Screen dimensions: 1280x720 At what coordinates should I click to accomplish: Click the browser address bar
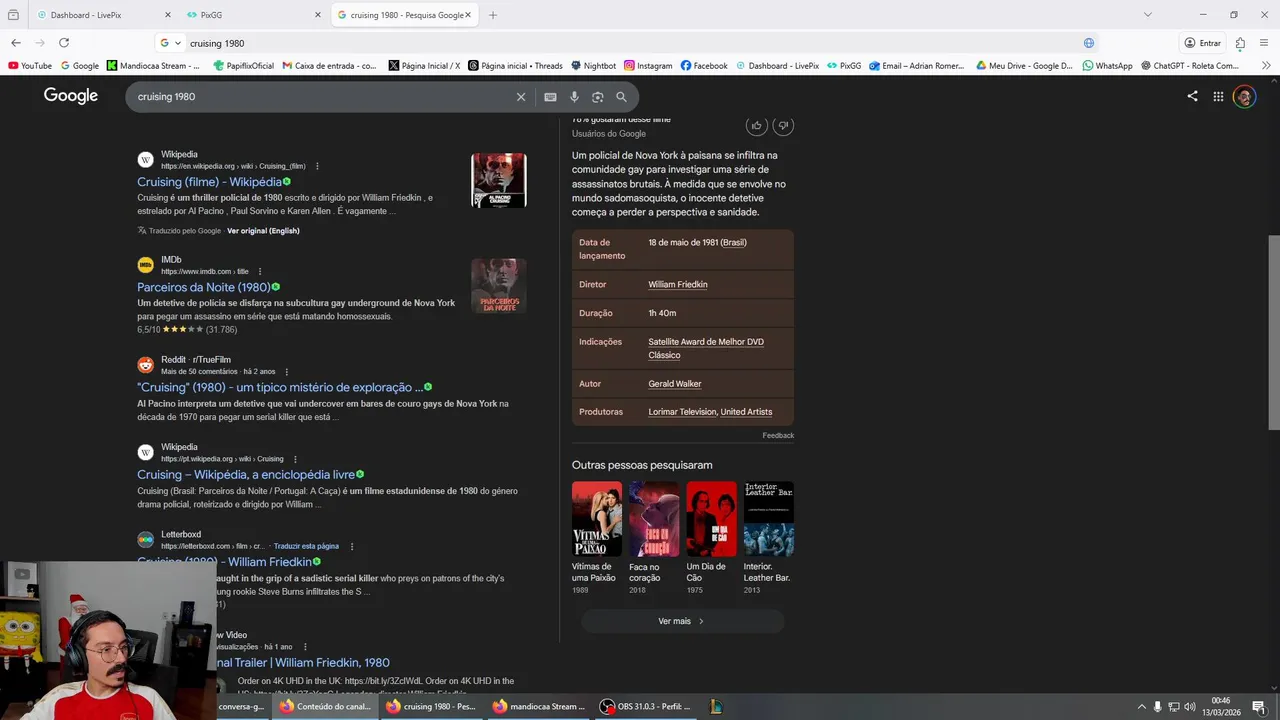click(630, 43)
